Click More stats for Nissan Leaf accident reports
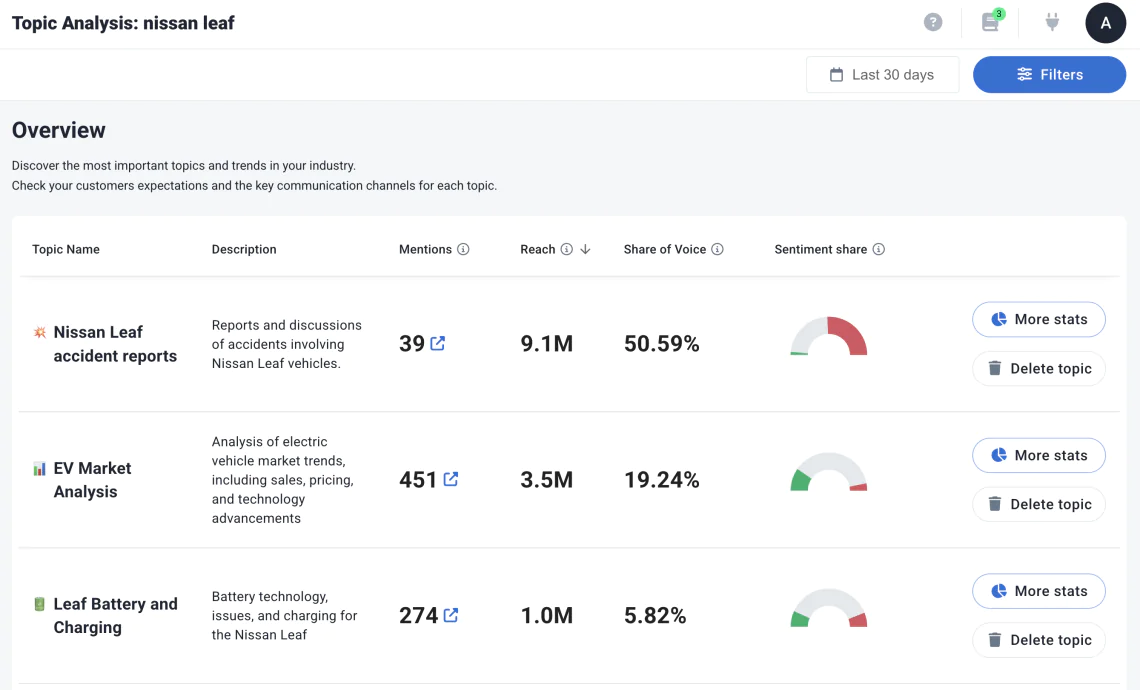The height and width of the screenshot is (690, 1140). tap(1038, 319)
